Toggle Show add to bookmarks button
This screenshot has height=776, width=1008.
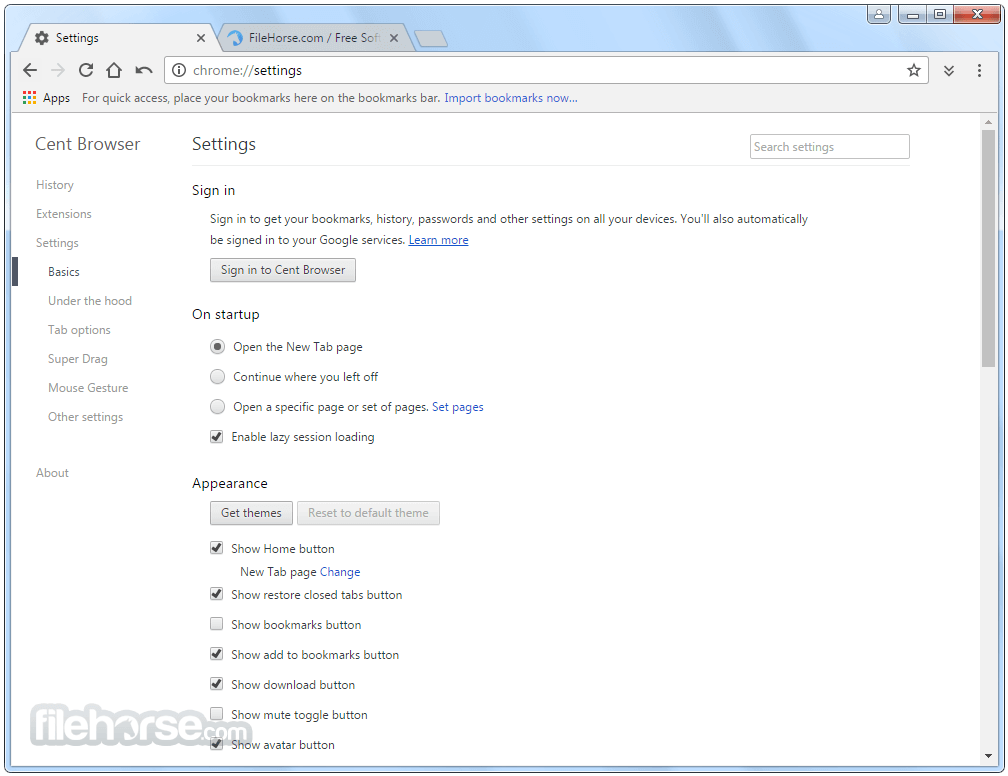[217, 654]
